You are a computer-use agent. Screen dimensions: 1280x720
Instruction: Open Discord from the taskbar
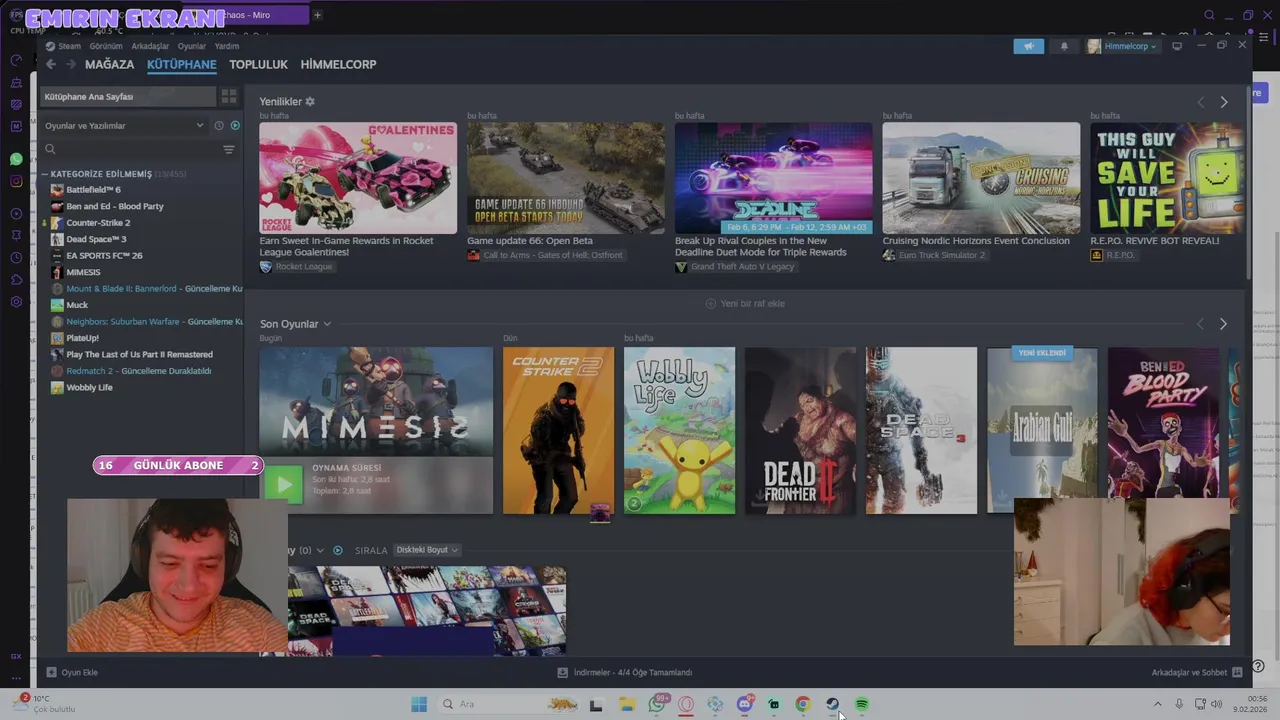click(744, 704)
